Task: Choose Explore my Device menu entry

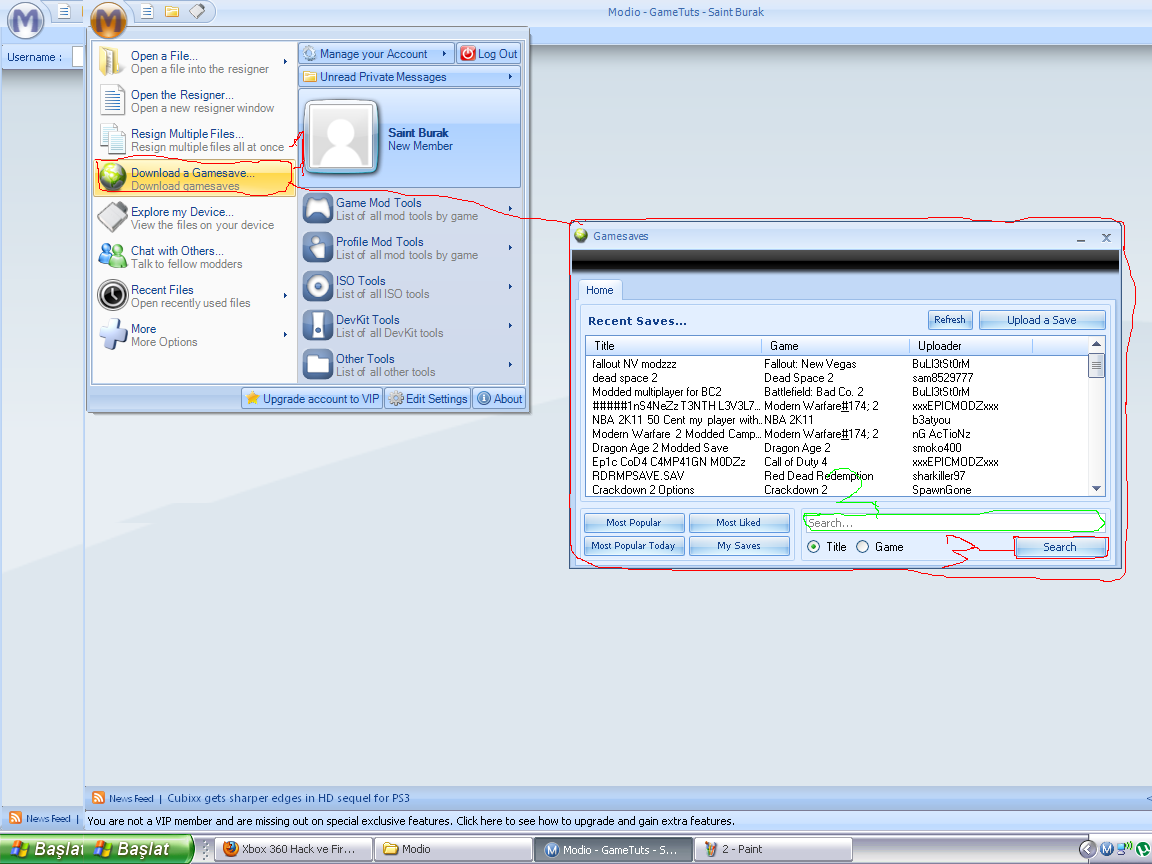Action: coord(195,217)
